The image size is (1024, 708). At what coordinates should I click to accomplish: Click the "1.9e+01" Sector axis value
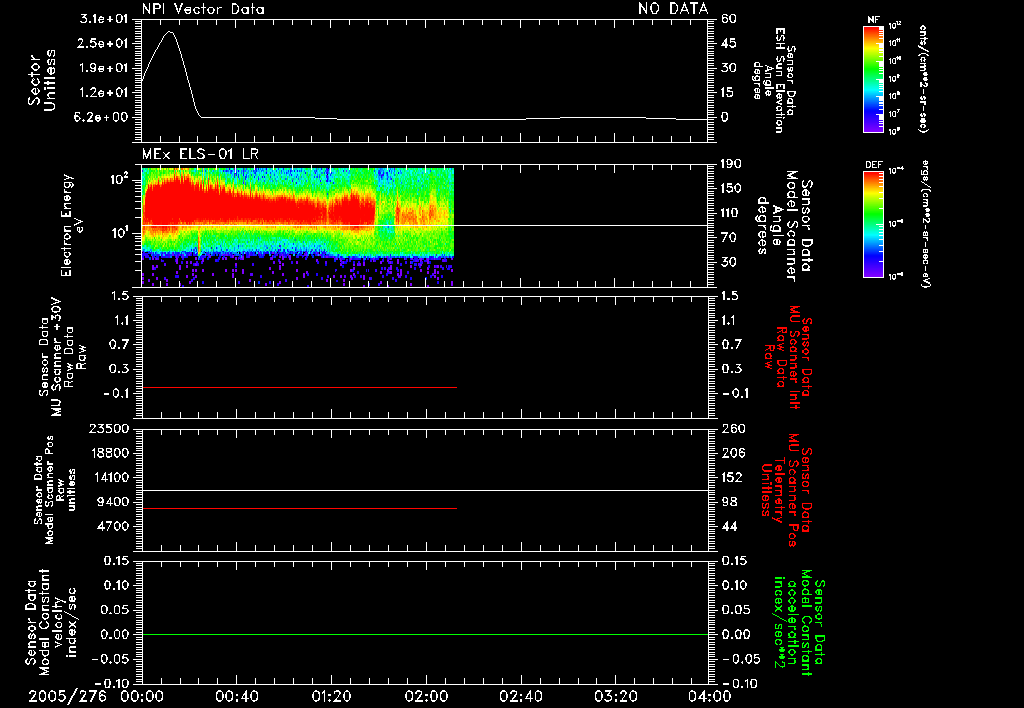[104, 68]
